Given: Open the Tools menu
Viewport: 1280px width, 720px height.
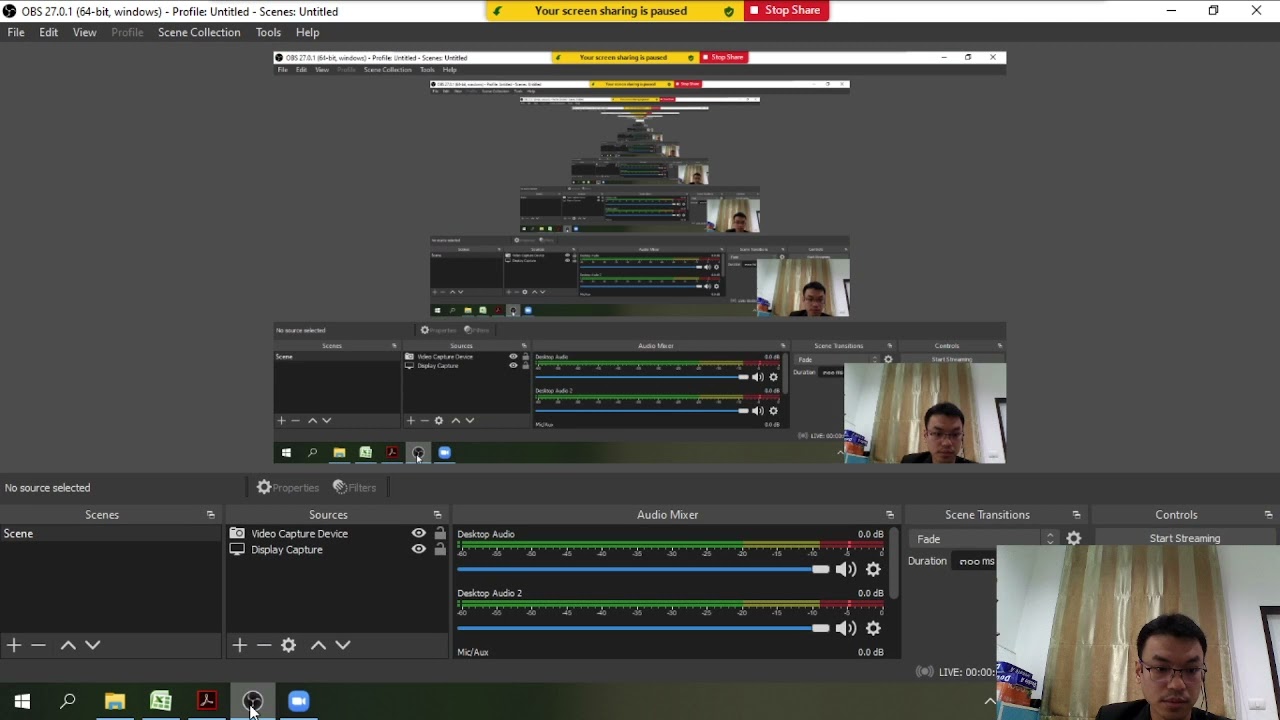Looking at the screenshot, I should point(268,32).
